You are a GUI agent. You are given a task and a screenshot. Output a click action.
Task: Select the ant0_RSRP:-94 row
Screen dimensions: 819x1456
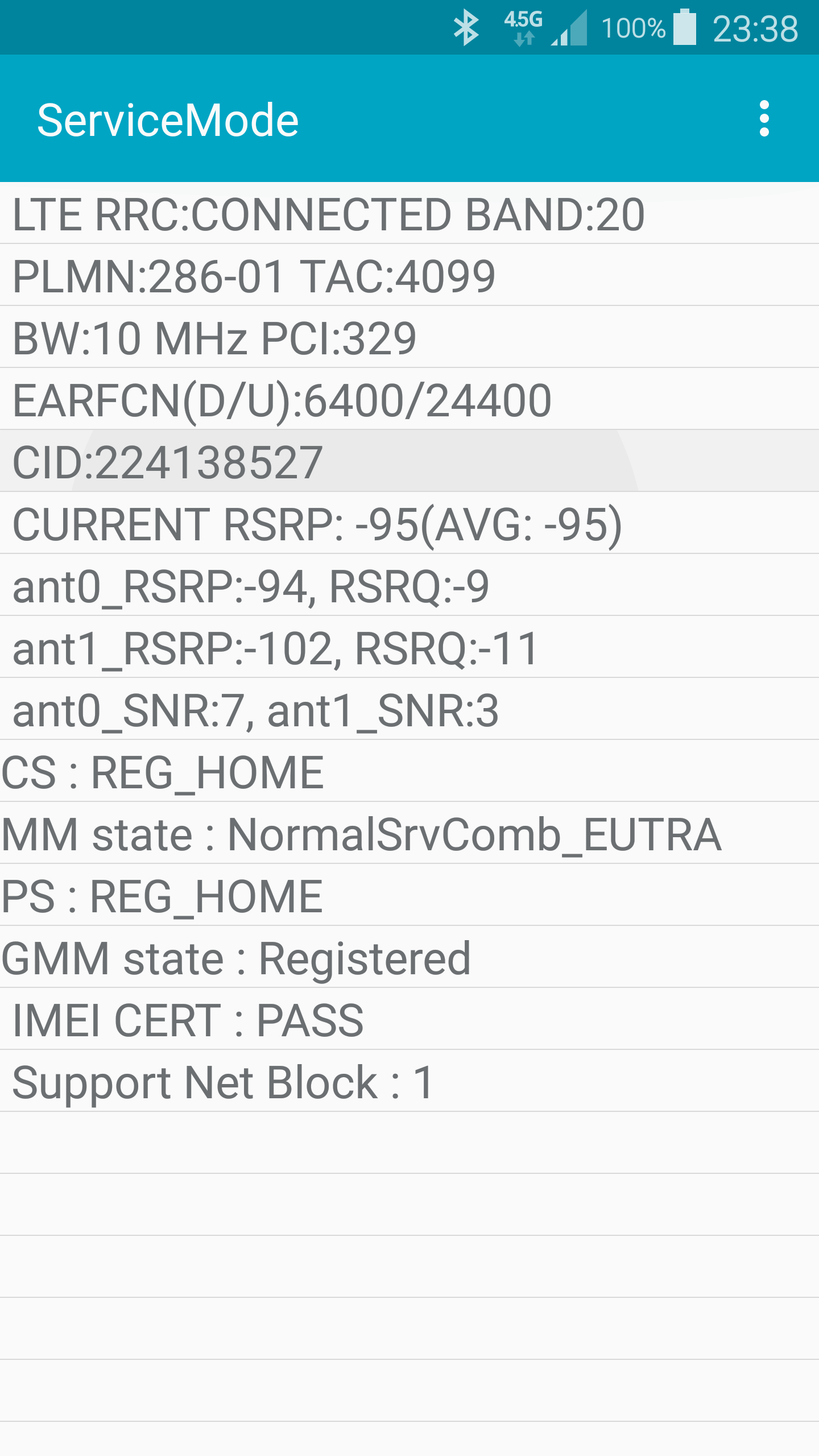click(409, 585)
